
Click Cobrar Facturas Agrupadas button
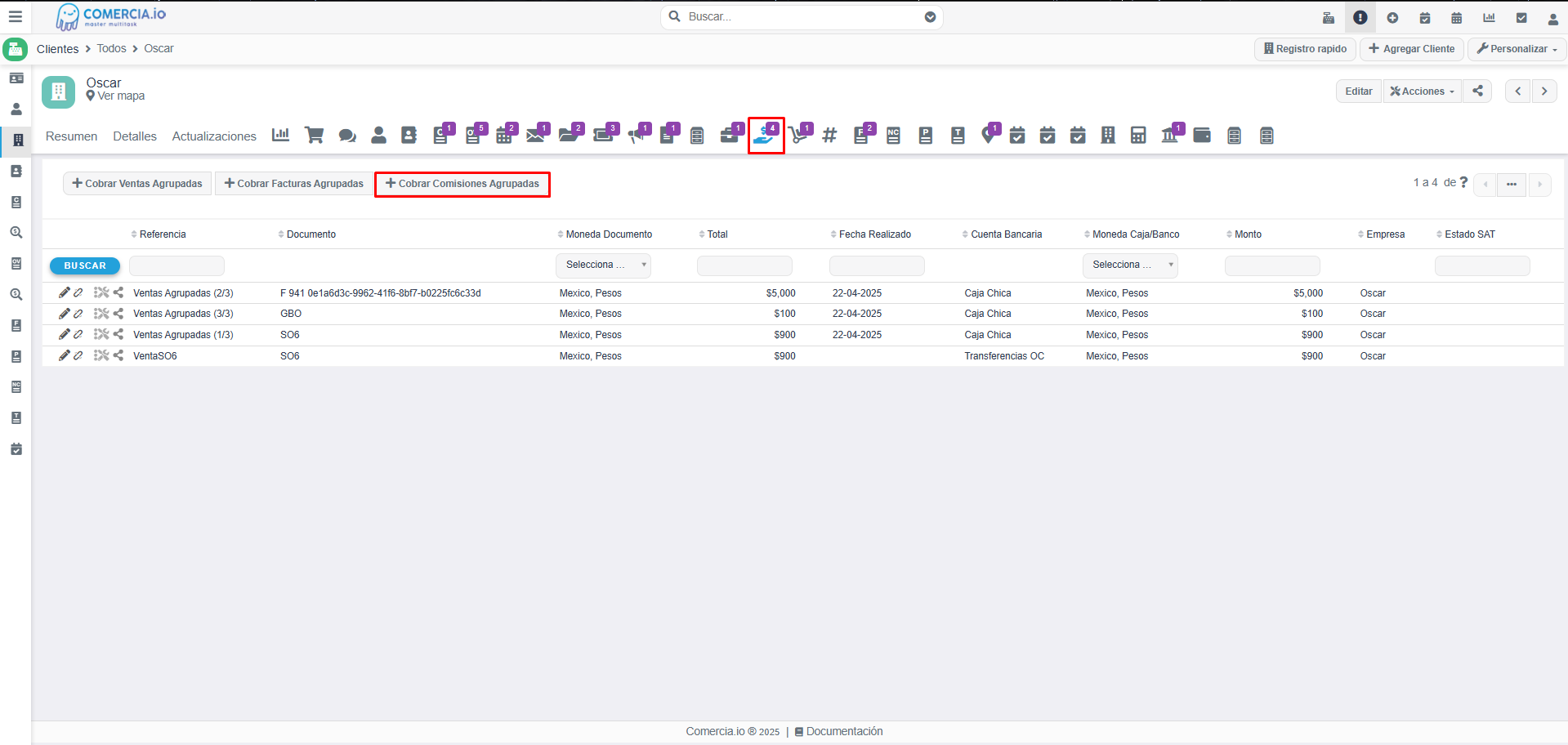point(293,183)
